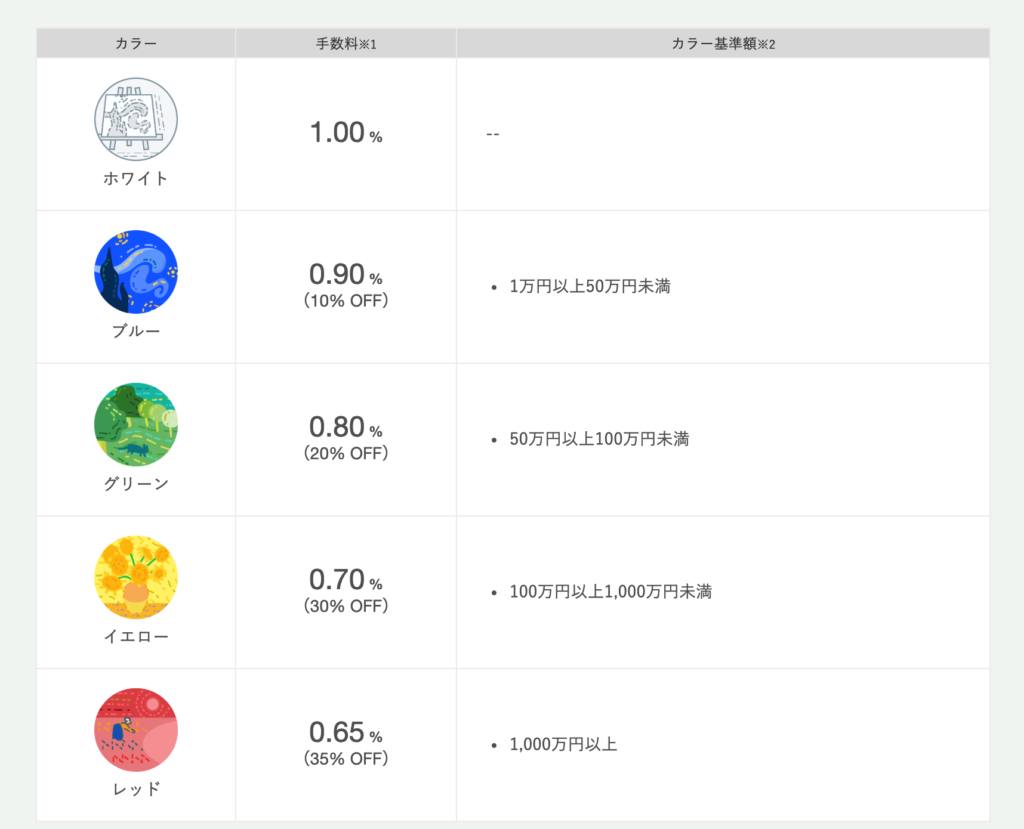Screen dimensions: 1024x829
Task: Click the カラー column header
Action: click(136, 44)
